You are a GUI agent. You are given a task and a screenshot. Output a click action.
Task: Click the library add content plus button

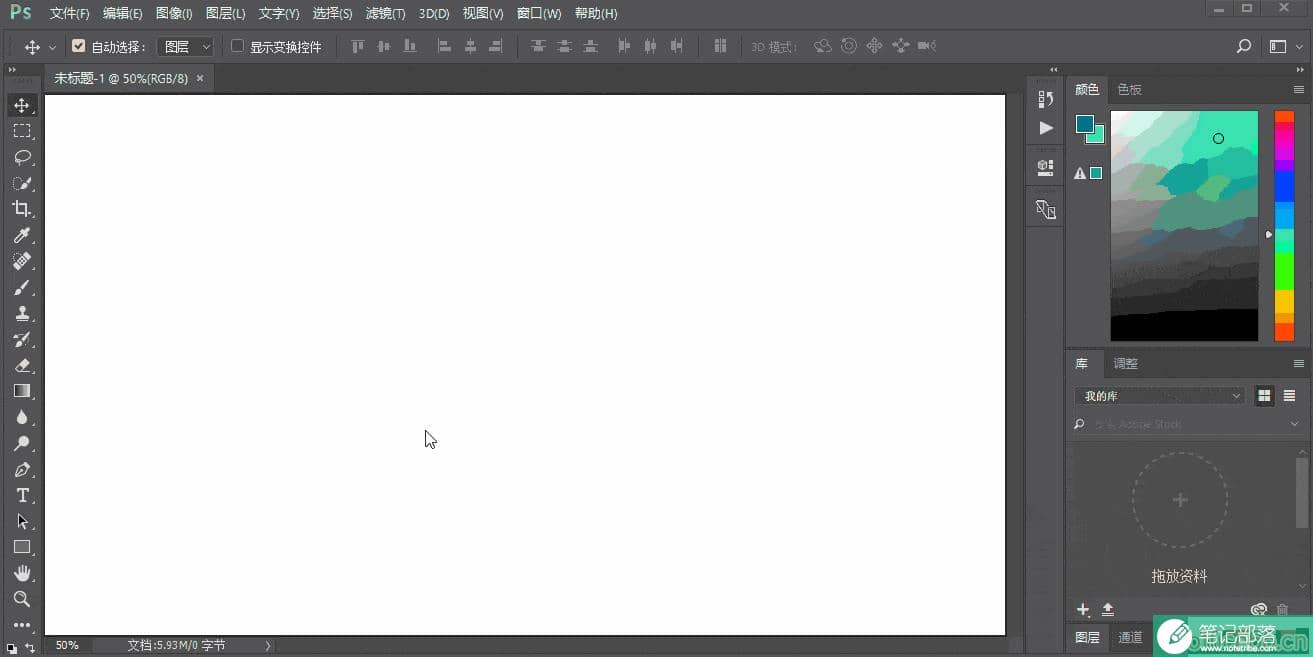[1082, 609]
